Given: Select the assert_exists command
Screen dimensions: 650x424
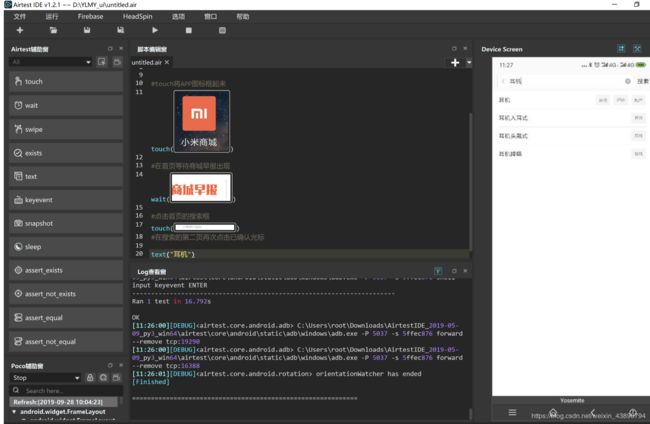Looking at the screenshot, I should point(66,270).
